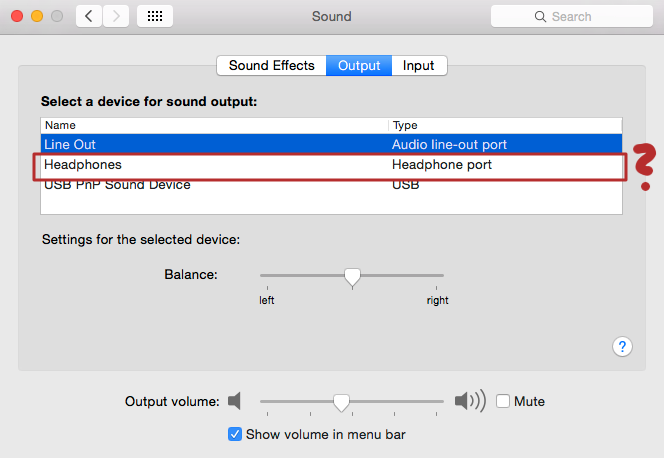
Task: Click the Output volume slider knob
Action: click(341, 402)
